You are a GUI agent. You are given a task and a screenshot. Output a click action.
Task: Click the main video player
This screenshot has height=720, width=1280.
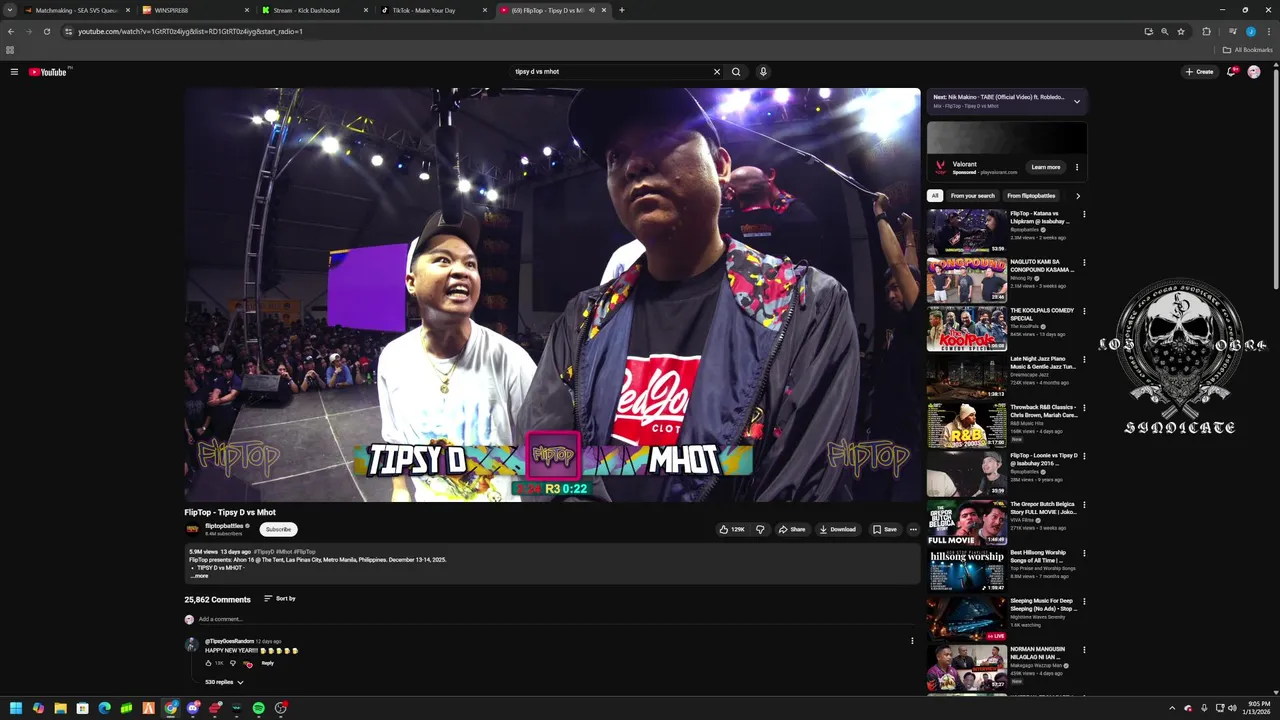coord(552,295)
